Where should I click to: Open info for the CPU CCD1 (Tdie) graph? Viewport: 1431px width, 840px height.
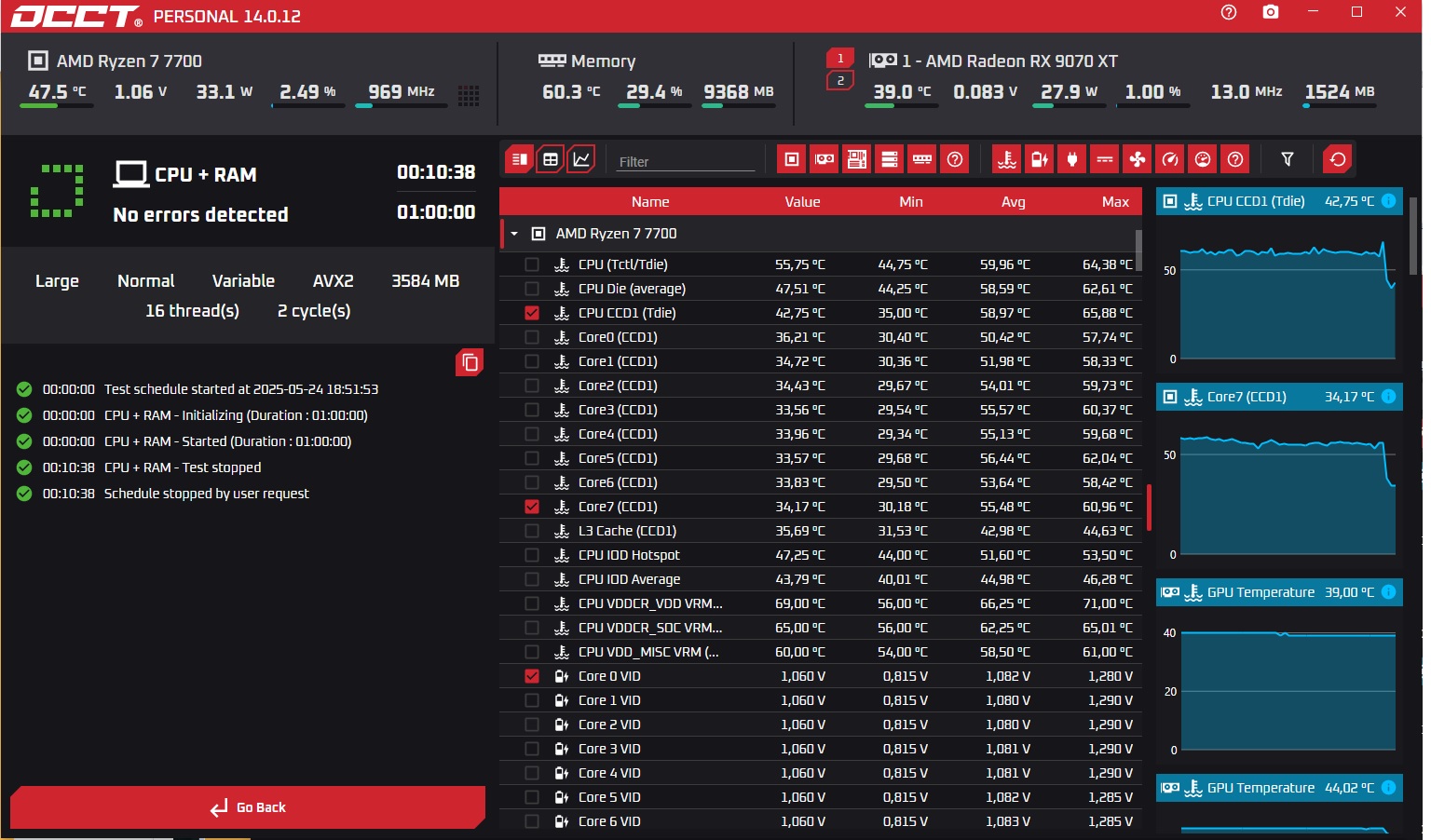[1388, 201]
